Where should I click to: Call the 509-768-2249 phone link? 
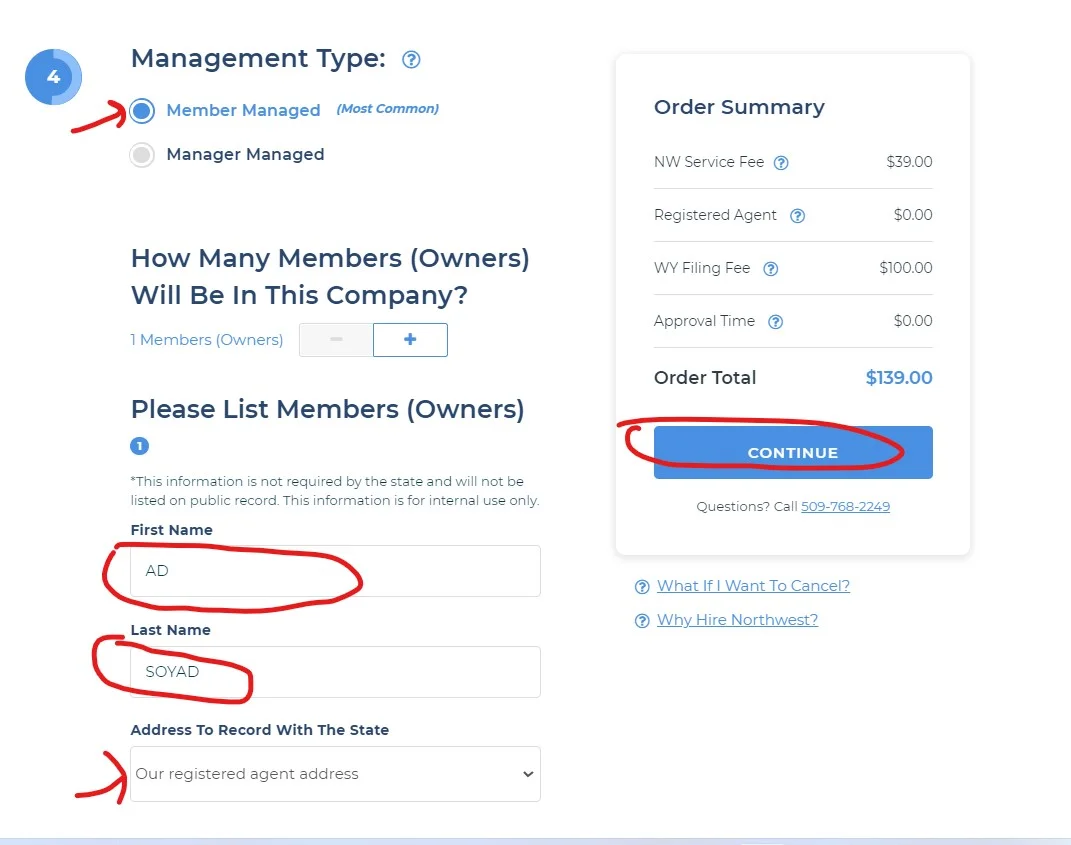coord(845,507)
